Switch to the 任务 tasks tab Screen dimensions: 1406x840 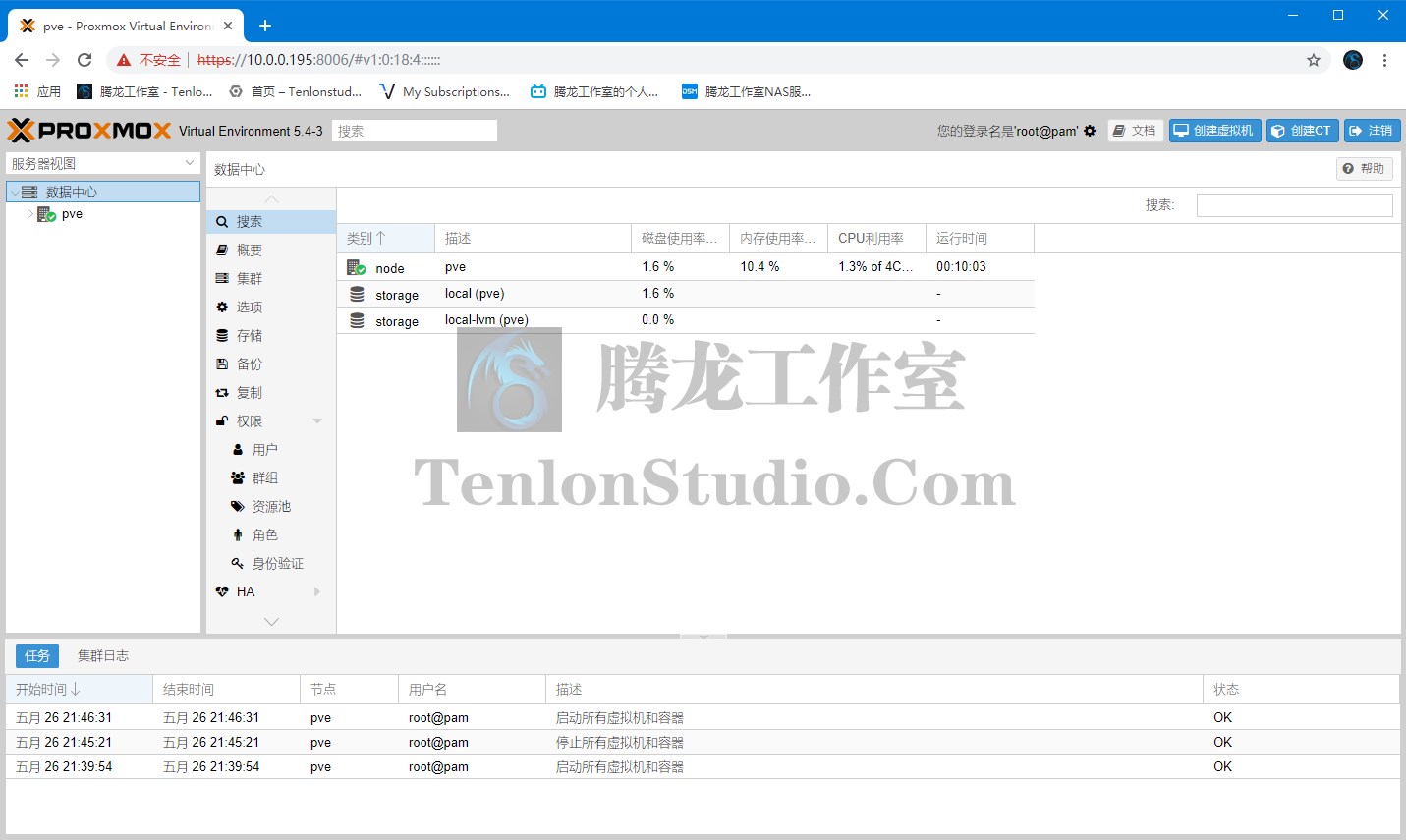pos(37,655)
